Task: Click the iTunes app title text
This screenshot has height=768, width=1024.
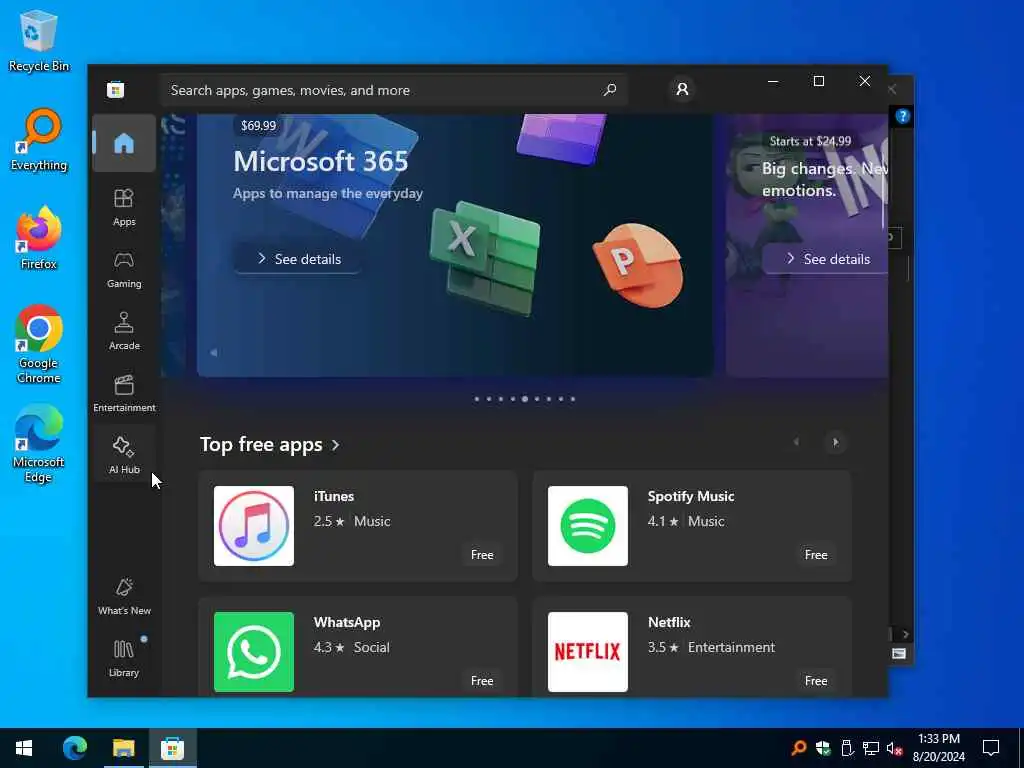Action: coord(334,496)
